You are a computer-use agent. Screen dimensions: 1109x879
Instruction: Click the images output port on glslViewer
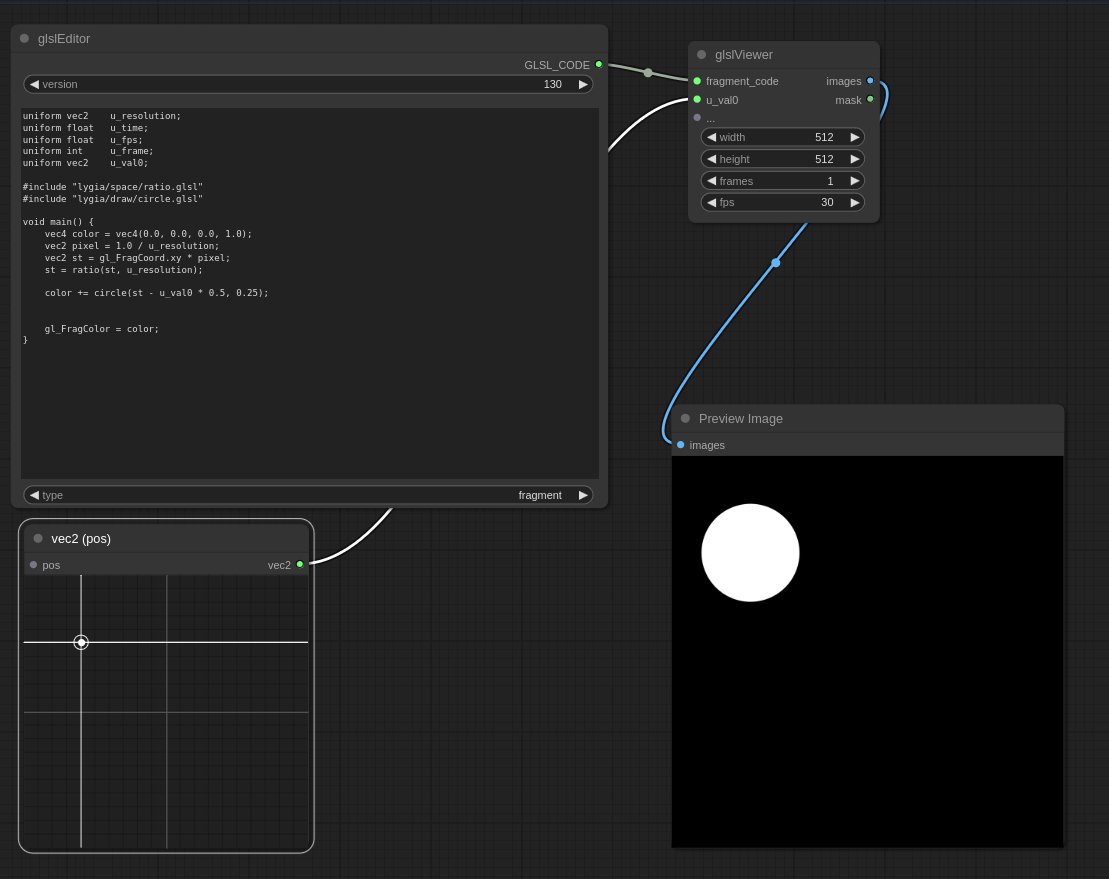click(870, 81)
